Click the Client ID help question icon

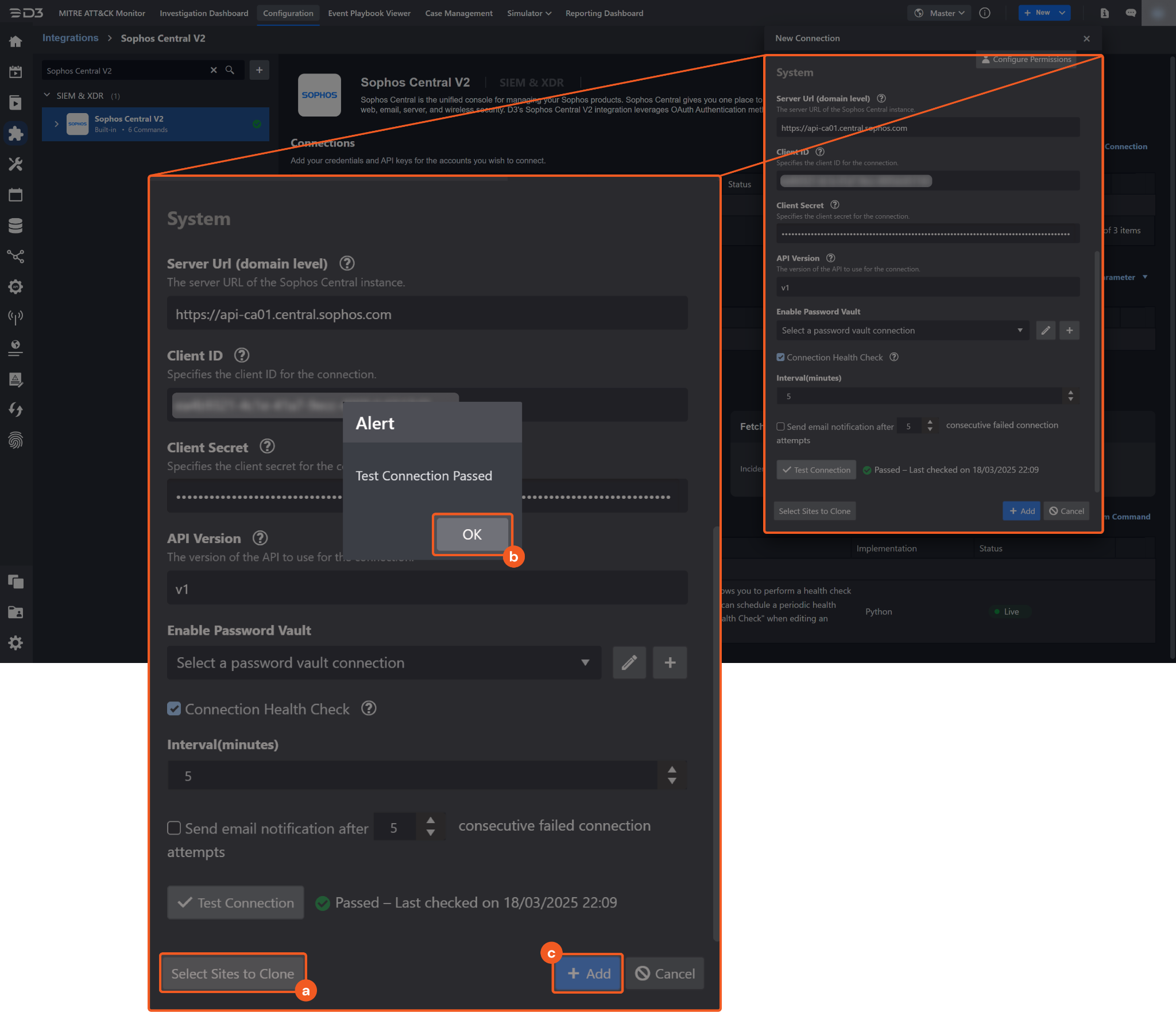point(242,355)
